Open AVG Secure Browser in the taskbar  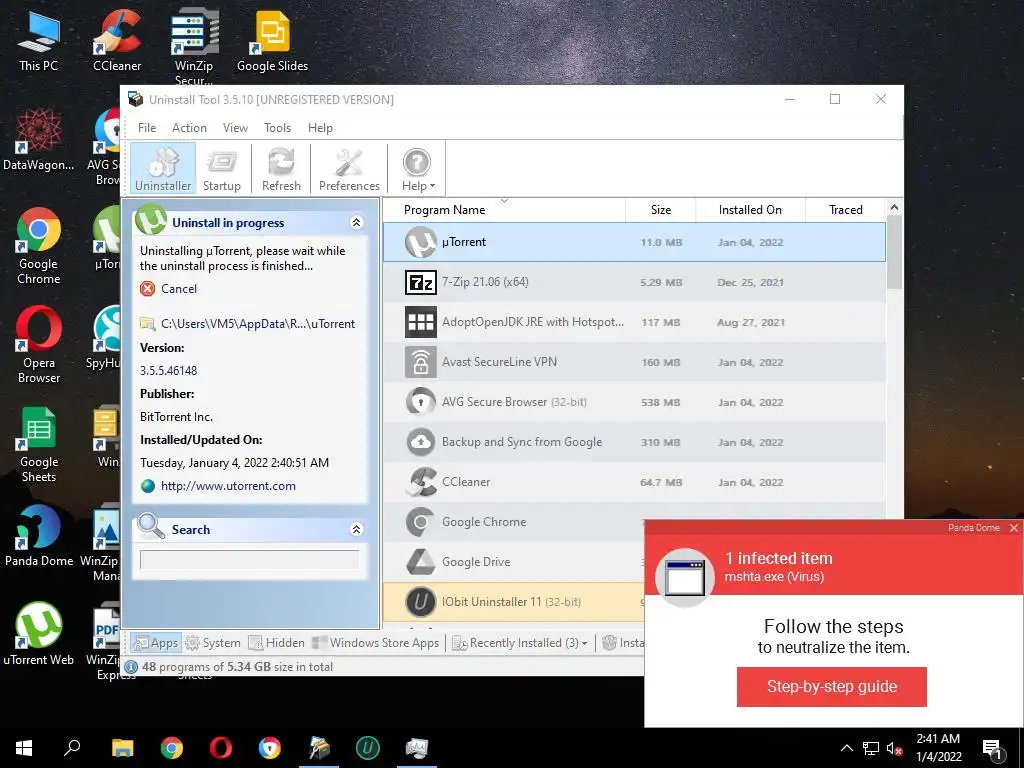click(270, 748)
